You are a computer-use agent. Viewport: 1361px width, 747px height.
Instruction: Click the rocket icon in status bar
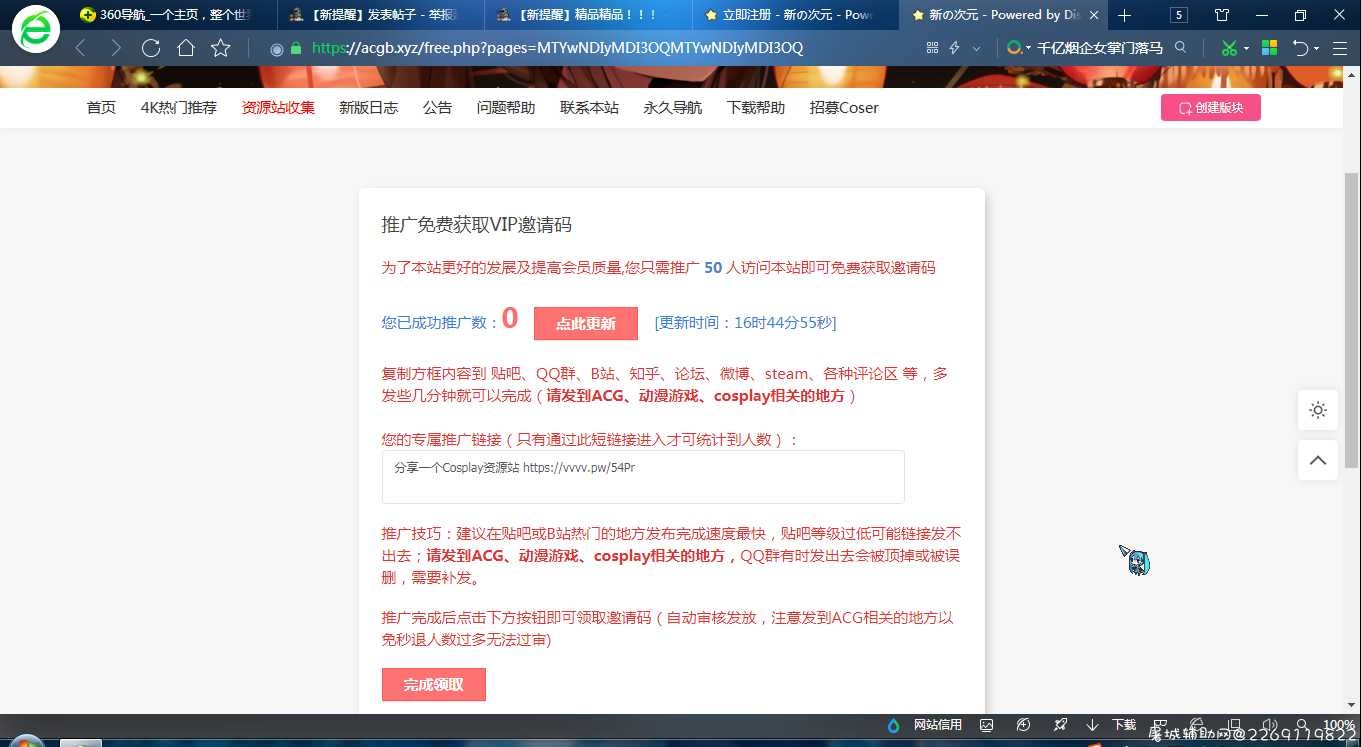coord(1060,725)
